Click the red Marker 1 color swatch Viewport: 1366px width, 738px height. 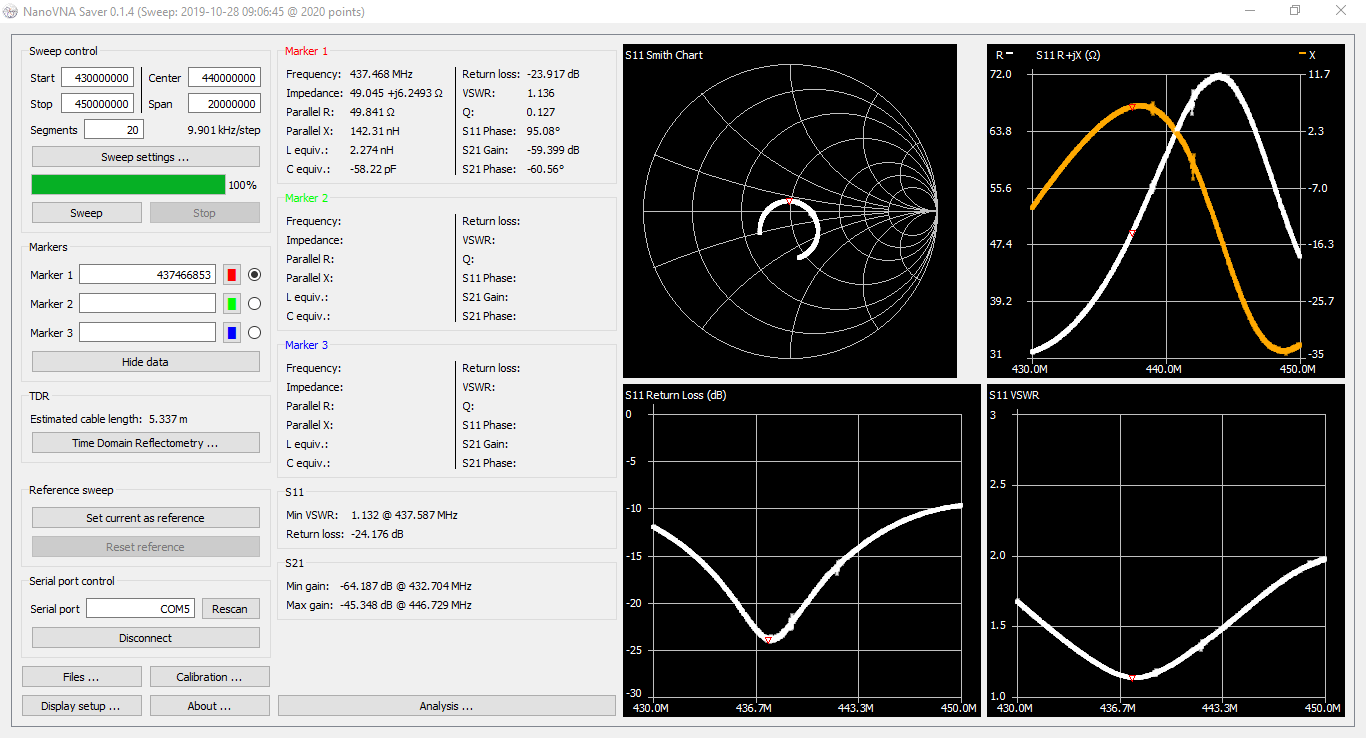coord(231,274)
